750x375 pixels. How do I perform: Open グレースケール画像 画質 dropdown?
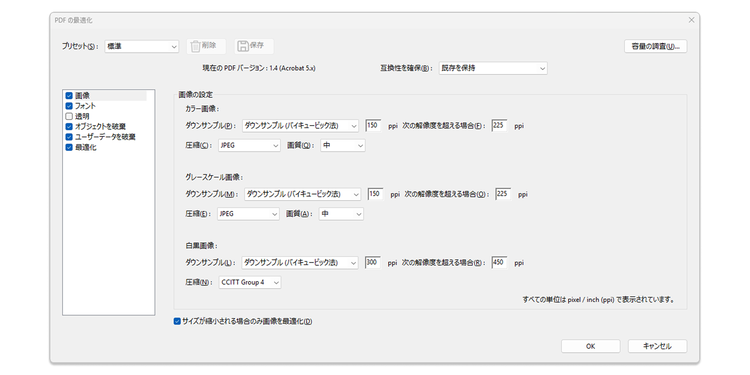point(341,214)
